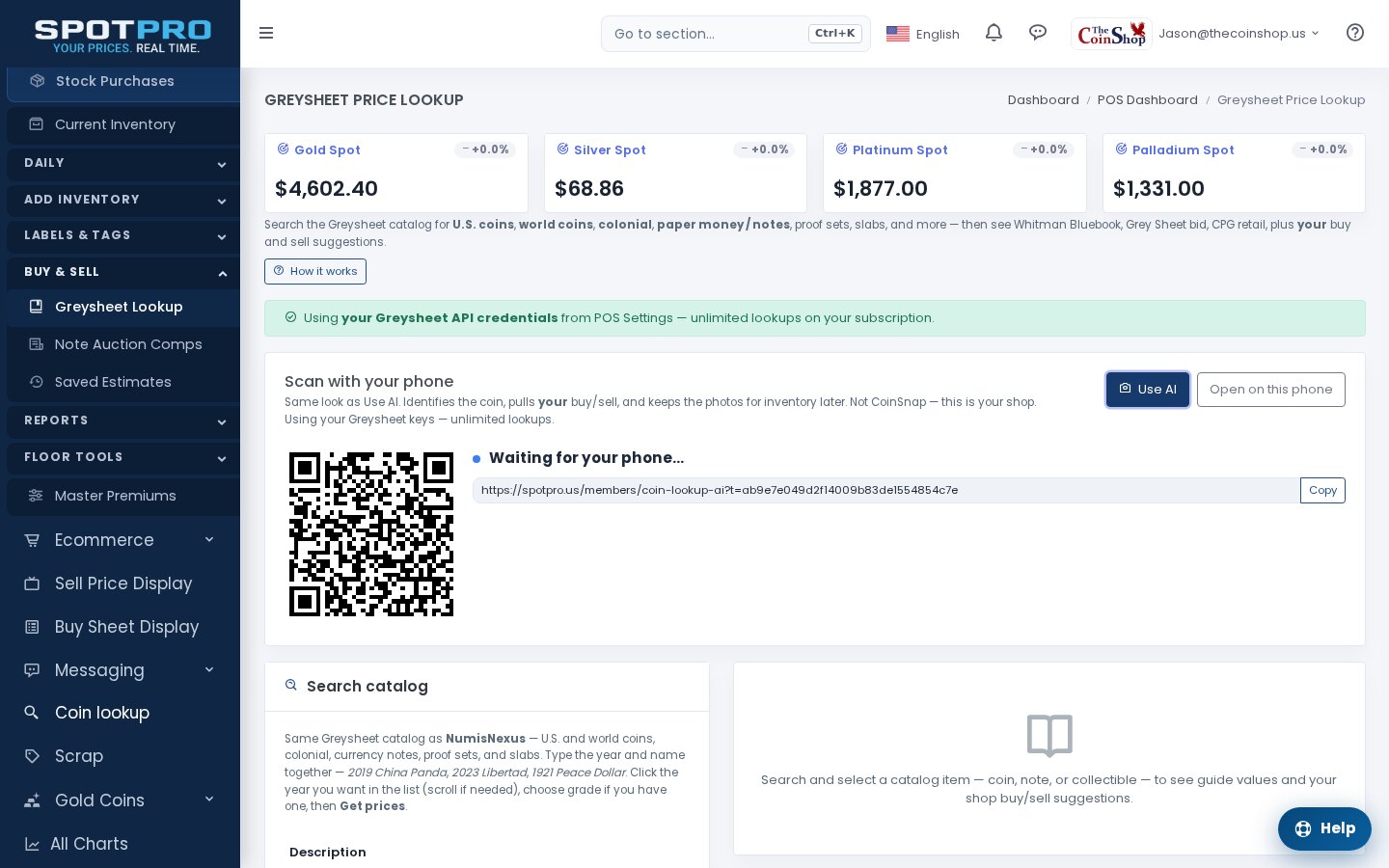Open the Jason@thecoinshop.us account dropdown
The image size is (1389, 868).
(x=1239, y=34)
